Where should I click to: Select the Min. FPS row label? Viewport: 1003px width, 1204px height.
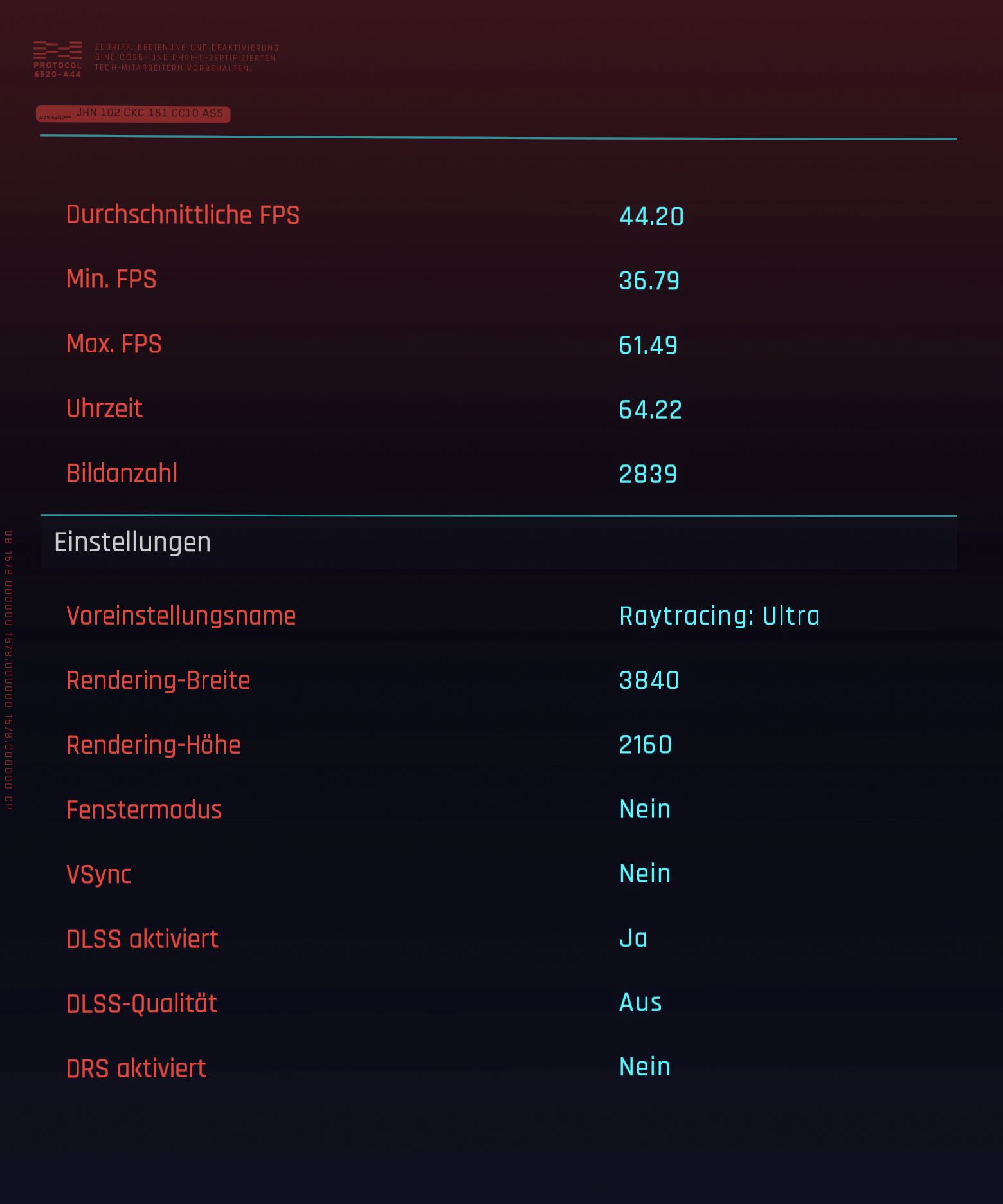click(111, 279)
